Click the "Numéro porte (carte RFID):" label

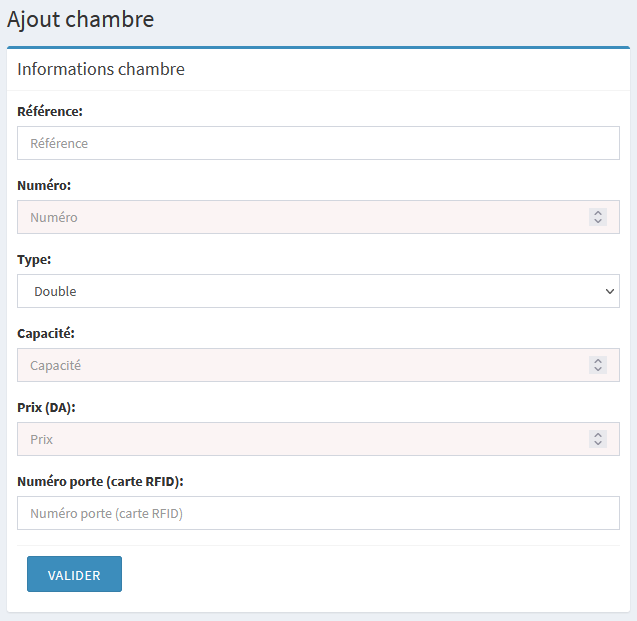point(100,481)
